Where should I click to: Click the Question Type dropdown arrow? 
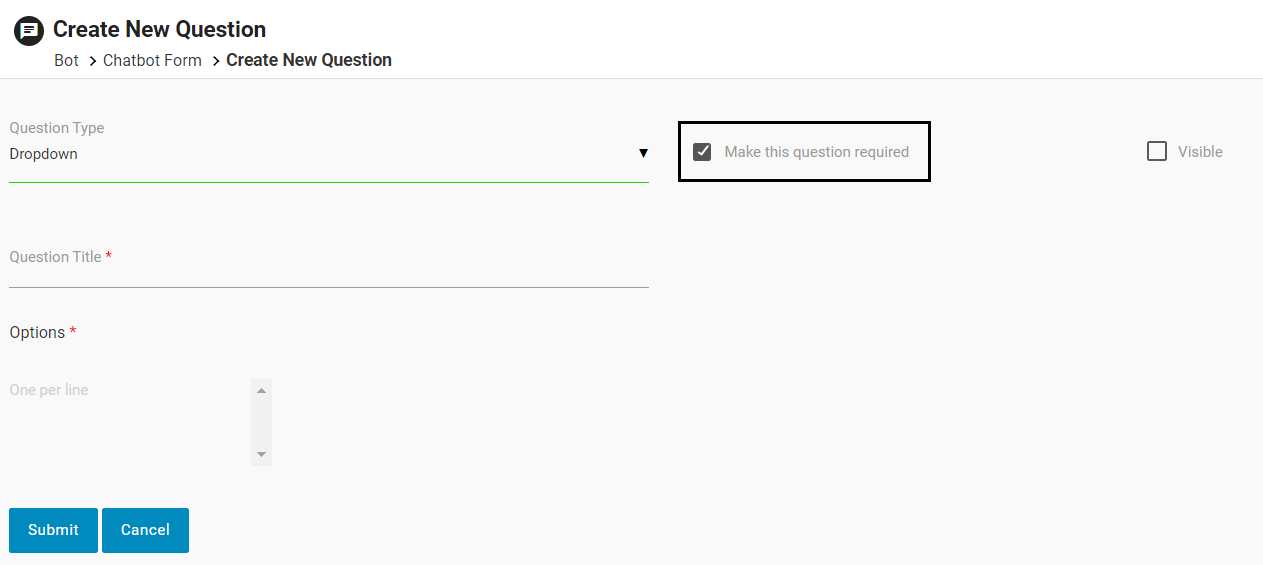tap(643, 154)
